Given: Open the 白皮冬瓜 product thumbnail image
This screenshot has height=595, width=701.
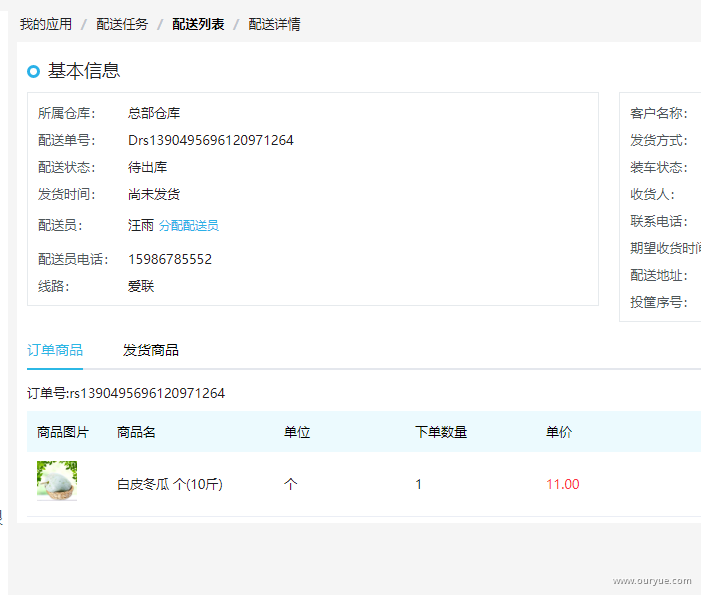Looking at the screenshot, I should click(57, 481).
